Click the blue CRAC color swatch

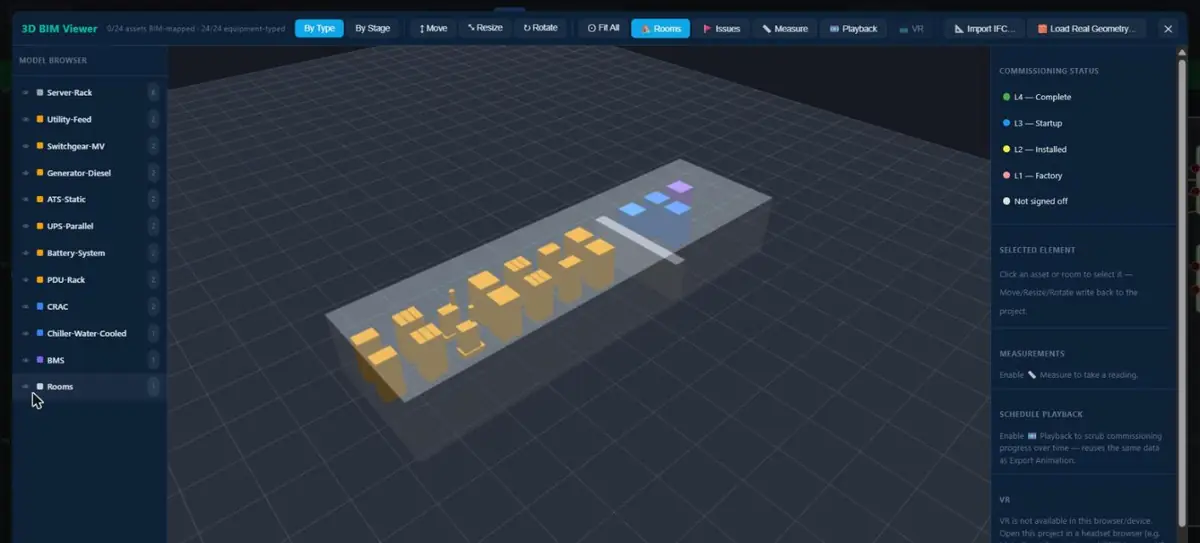[x=40, y=306]
